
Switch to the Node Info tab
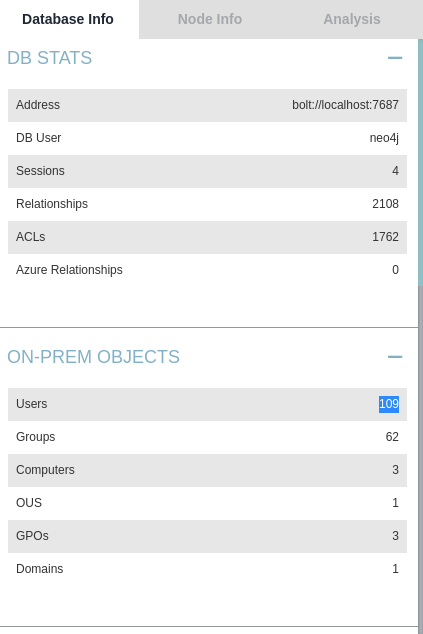210,19
